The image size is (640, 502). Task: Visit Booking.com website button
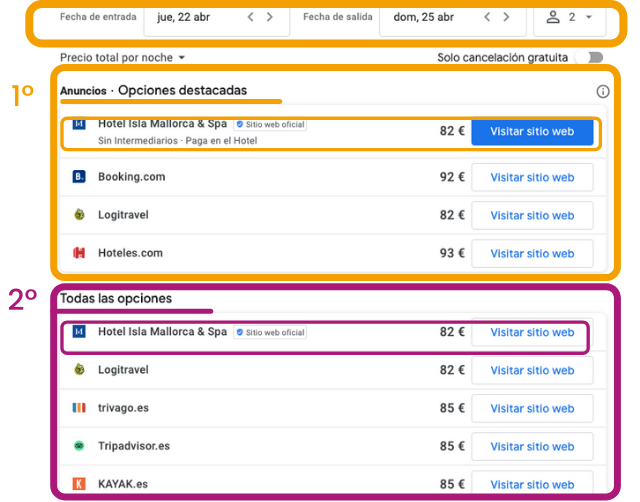click(532, 177)
